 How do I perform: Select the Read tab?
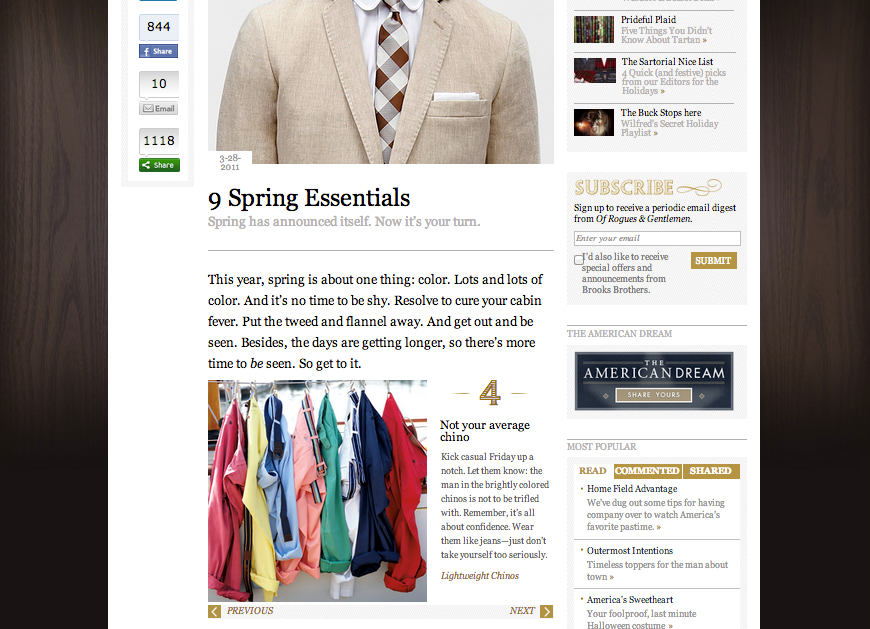593,471
